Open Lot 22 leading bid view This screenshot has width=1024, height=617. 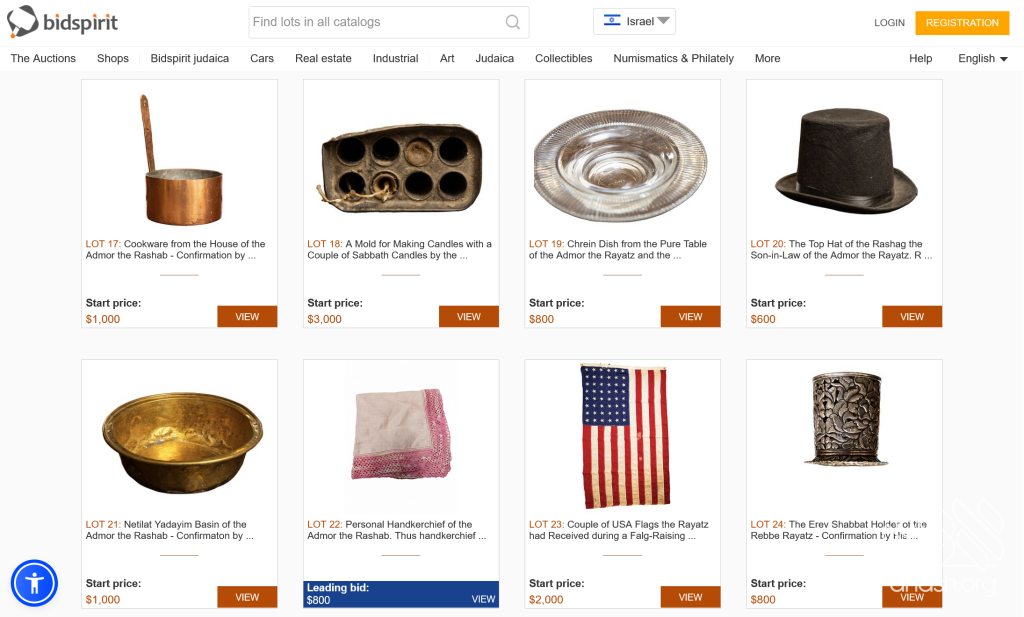[483, 599]
